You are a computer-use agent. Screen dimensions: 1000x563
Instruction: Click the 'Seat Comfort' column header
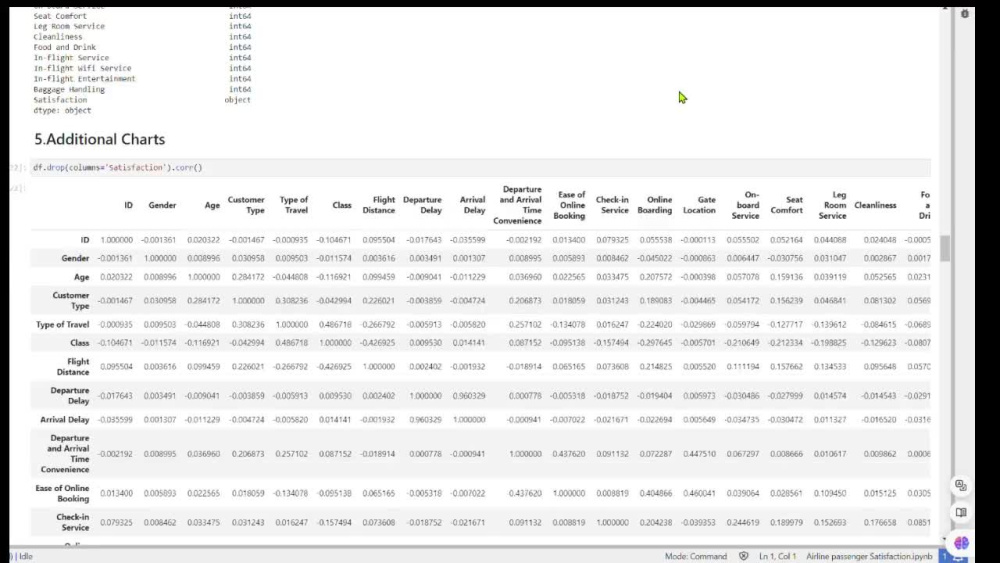point(786,205)
